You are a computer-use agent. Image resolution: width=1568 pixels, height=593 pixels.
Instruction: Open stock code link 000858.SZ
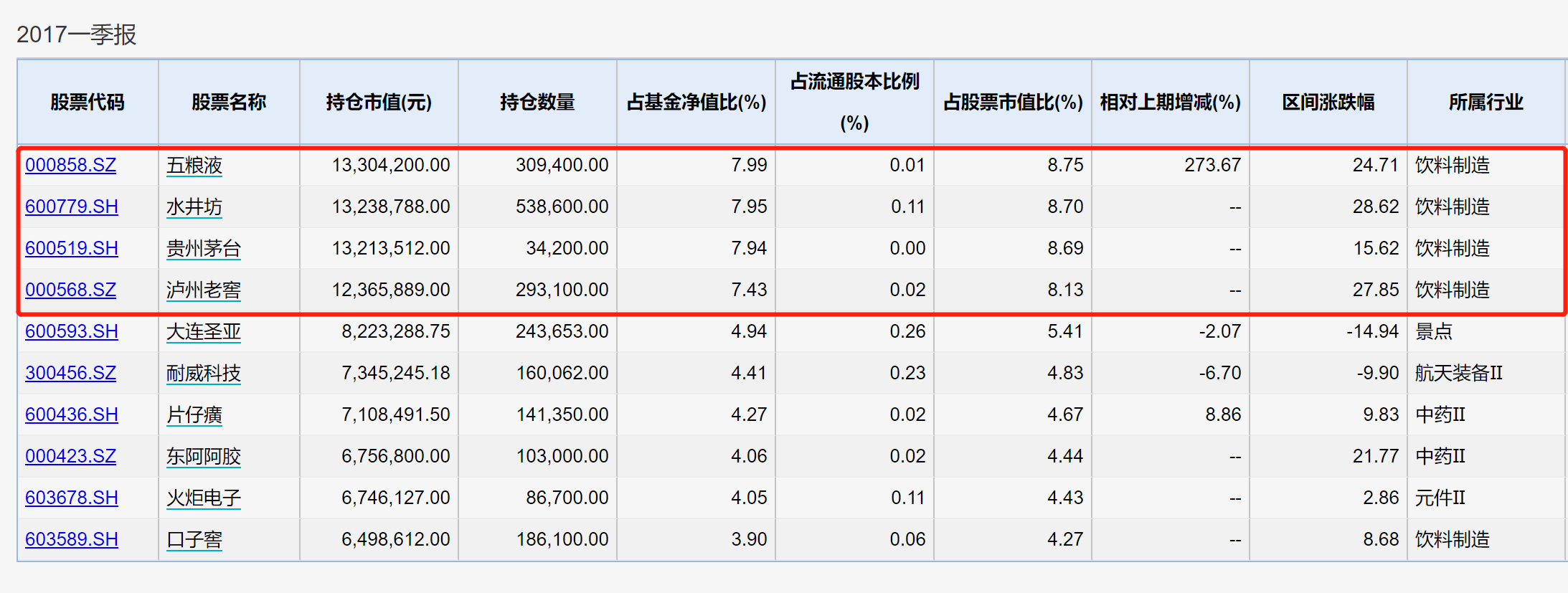tap(70, 165)
